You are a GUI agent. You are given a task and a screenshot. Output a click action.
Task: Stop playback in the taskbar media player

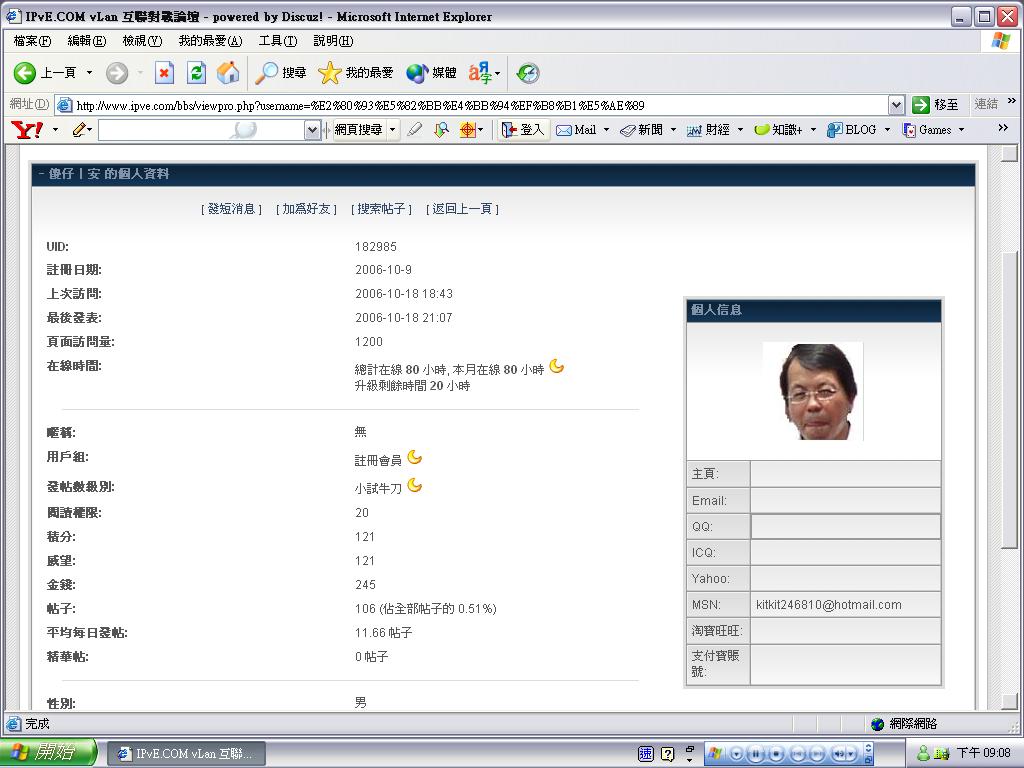(776, 753)
